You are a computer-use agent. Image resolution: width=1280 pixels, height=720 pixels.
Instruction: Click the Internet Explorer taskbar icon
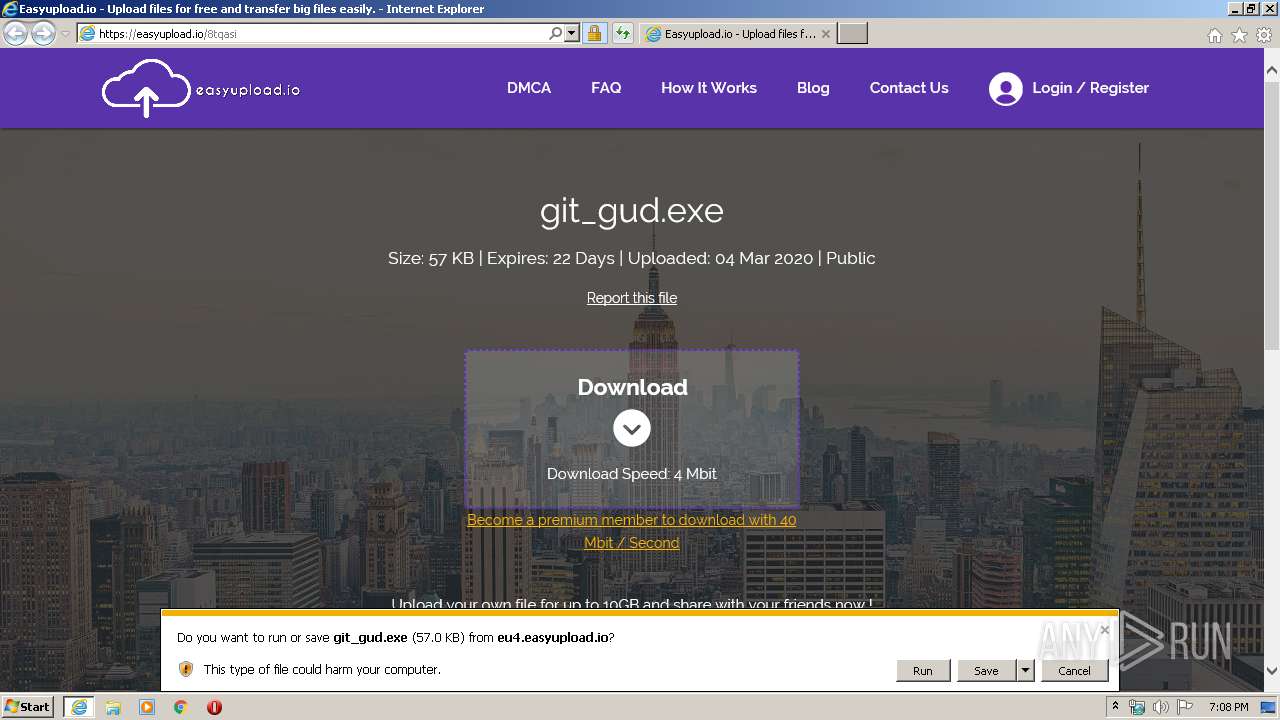(x=78, y=707)
